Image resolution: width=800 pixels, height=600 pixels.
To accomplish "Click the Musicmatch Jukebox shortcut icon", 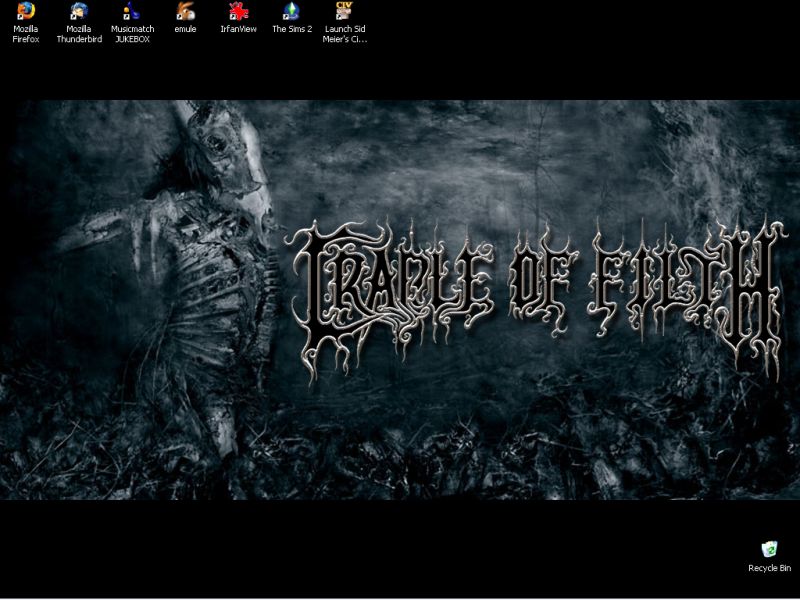I will coord(132,11).
